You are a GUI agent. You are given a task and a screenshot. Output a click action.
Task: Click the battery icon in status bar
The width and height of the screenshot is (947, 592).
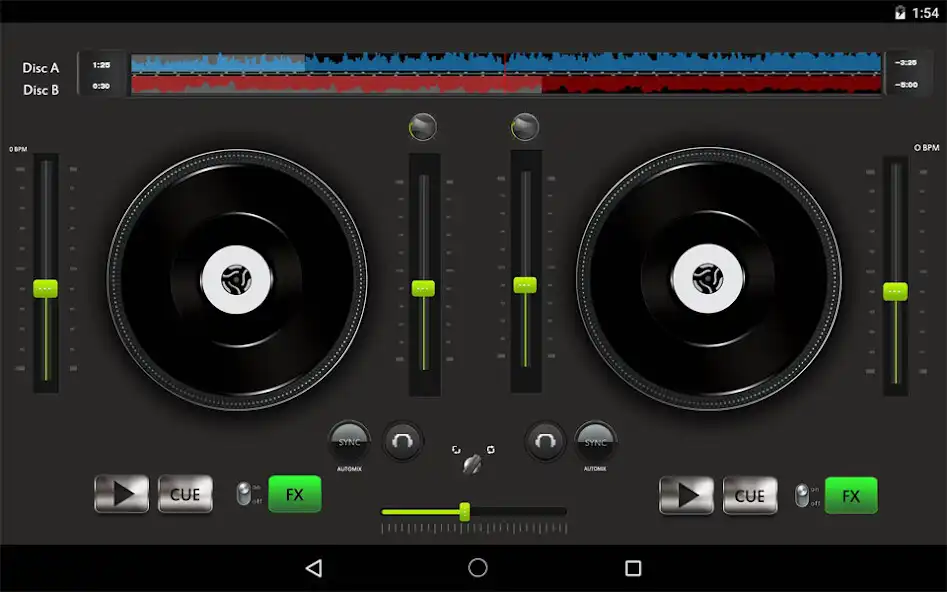[900, 13]
